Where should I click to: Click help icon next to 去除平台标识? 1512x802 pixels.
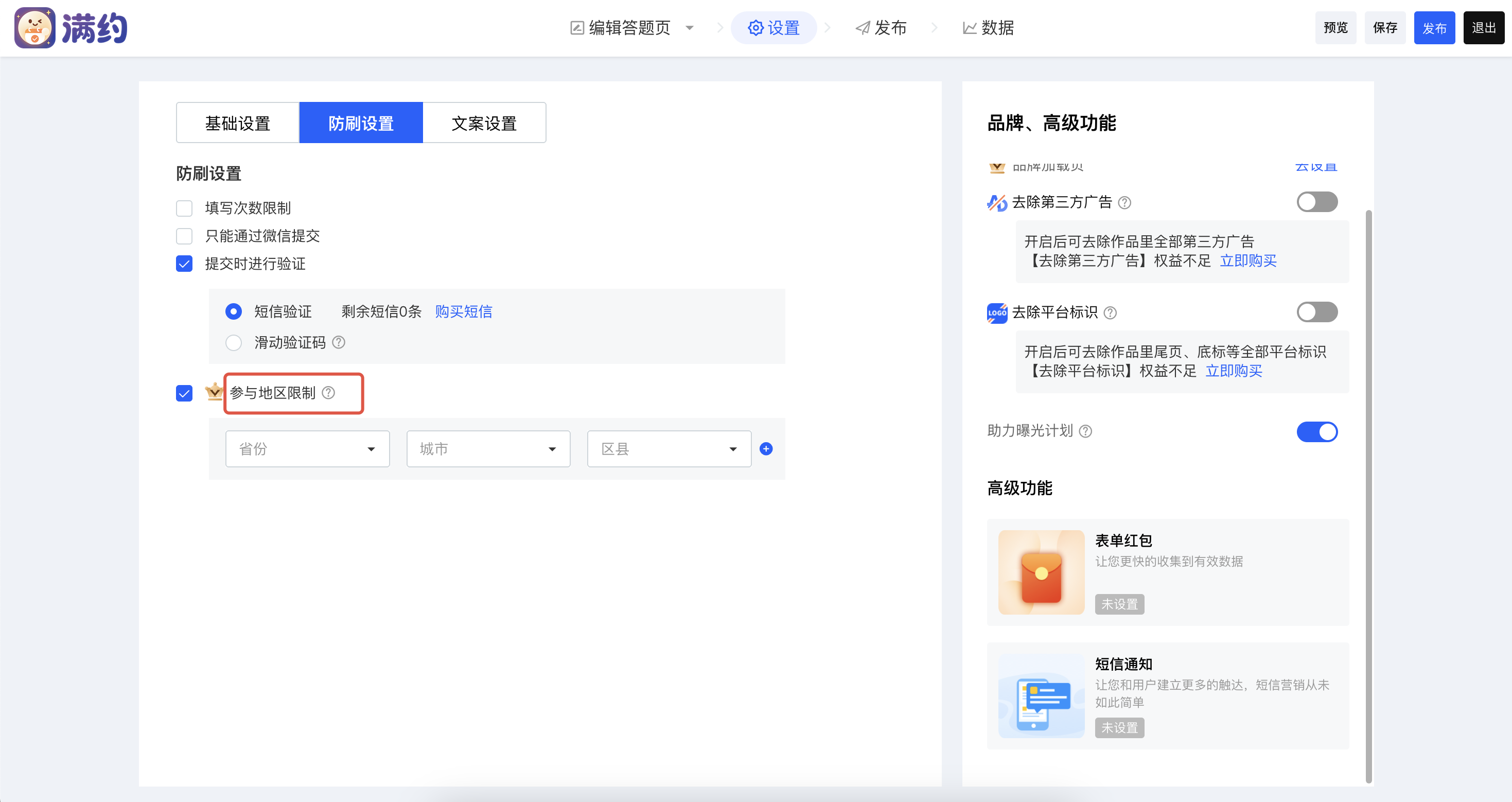(x=1110, y=313)
